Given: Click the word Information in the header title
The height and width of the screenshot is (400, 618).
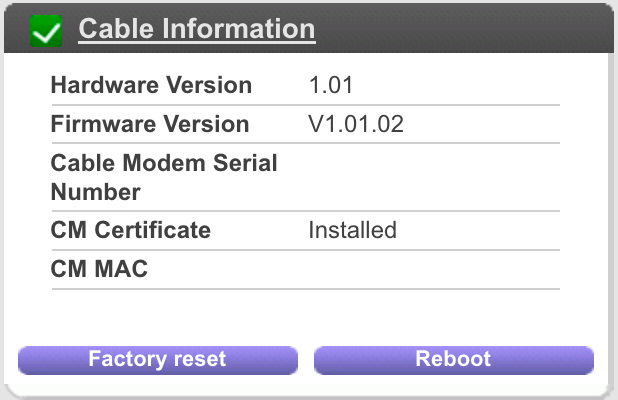Looking at the screenshot, I should click(238, 29).
